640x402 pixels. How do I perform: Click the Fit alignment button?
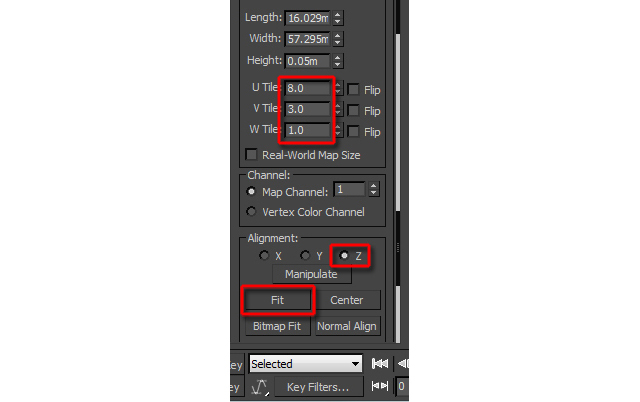click(x=277, y=300)
